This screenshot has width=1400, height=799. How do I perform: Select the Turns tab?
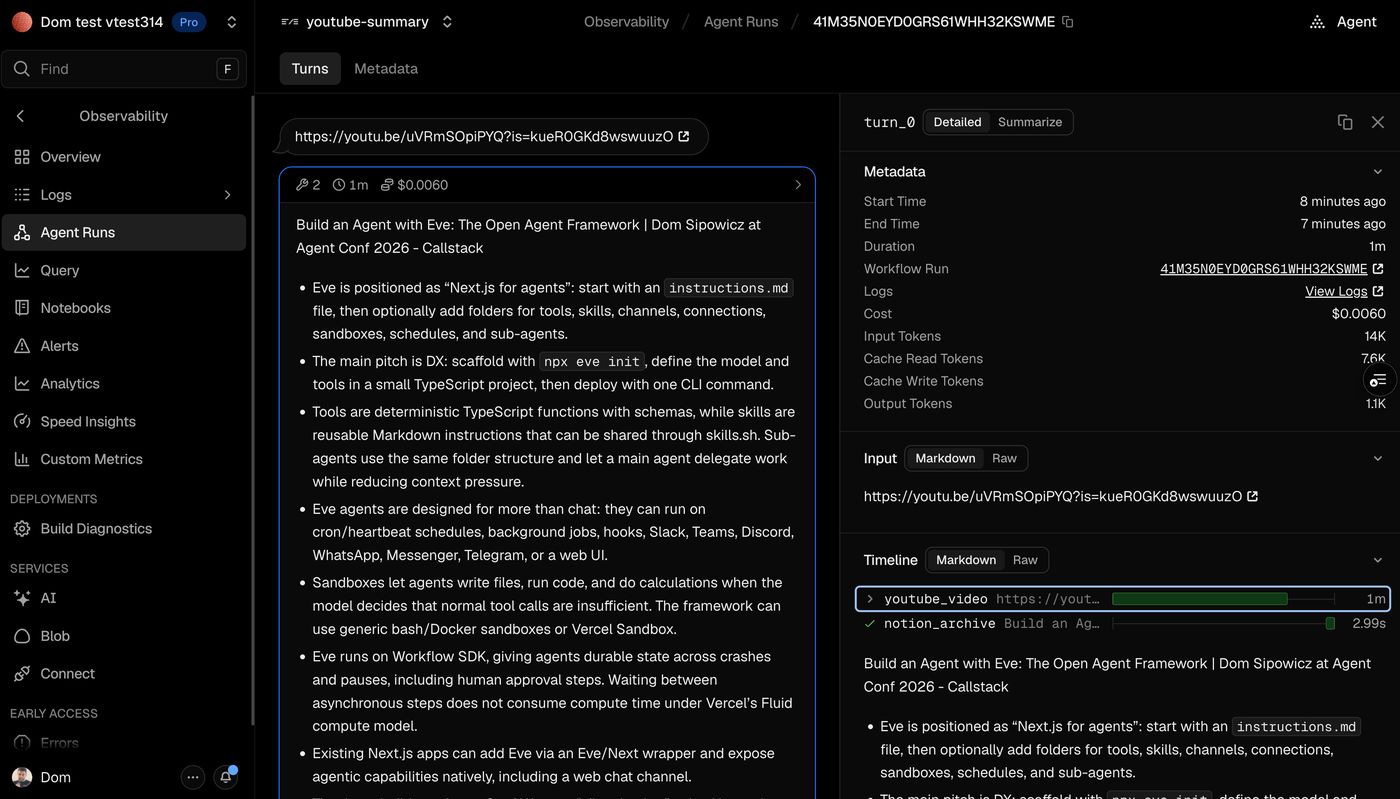coord(310,69)
